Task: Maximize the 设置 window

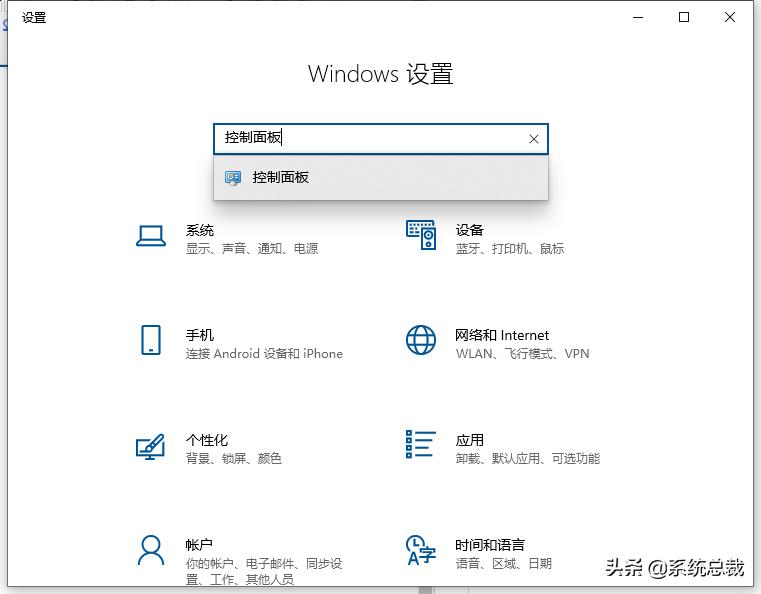Action: pyautogui.click(x=684, y=17)
